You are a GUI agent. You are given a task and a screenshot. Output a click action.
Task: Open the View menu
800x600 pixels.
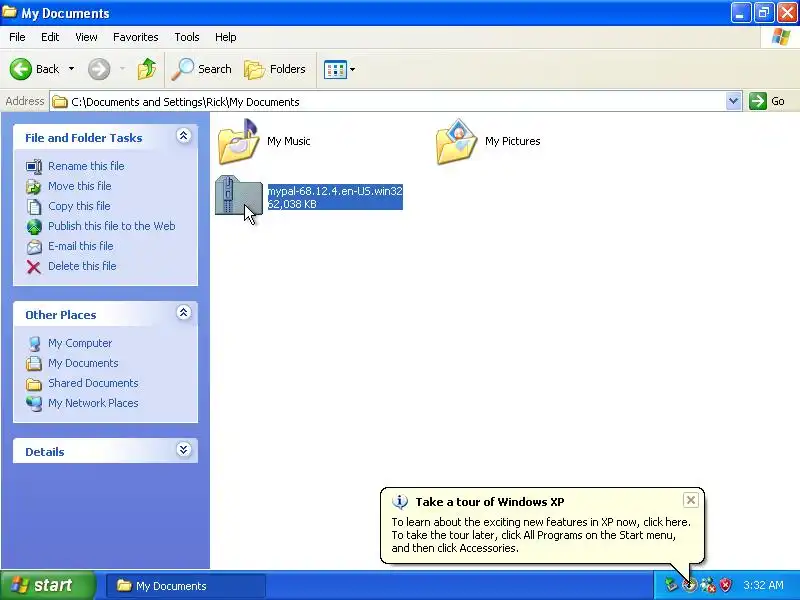pyautogui.click(x=86, y=37)
